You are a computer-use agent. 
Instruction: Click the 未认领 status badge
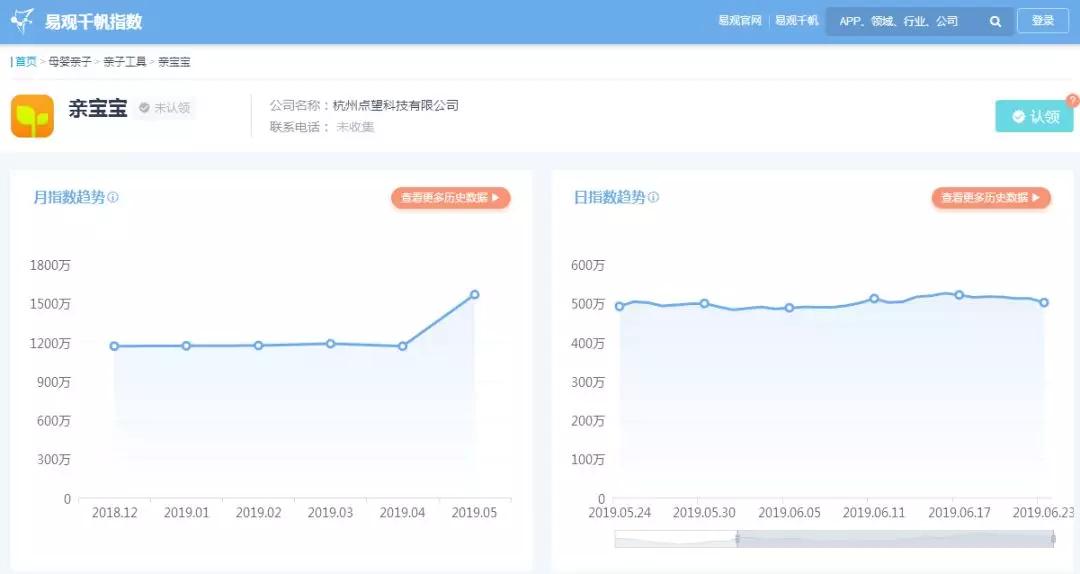[165, 108]
